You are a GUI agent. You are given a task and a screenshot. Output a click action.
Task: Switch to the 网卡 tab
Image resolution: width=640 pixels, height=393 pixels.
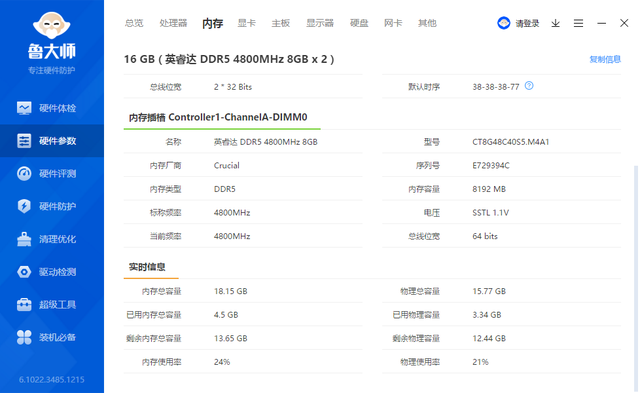[393, 23]
